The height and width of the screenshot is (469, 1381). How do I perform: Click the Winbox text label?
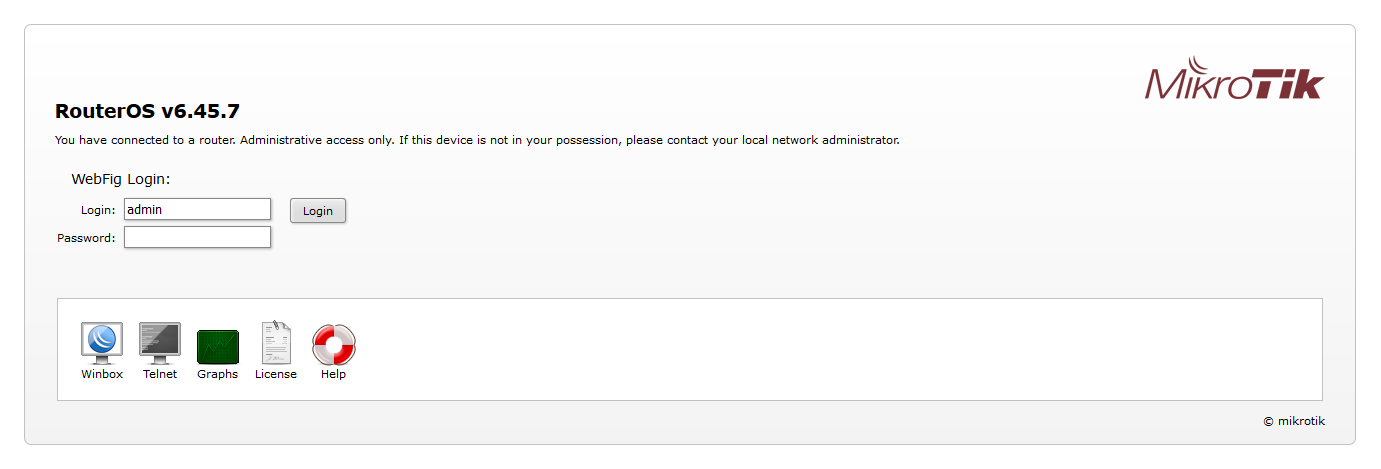(x=102, y=374)
